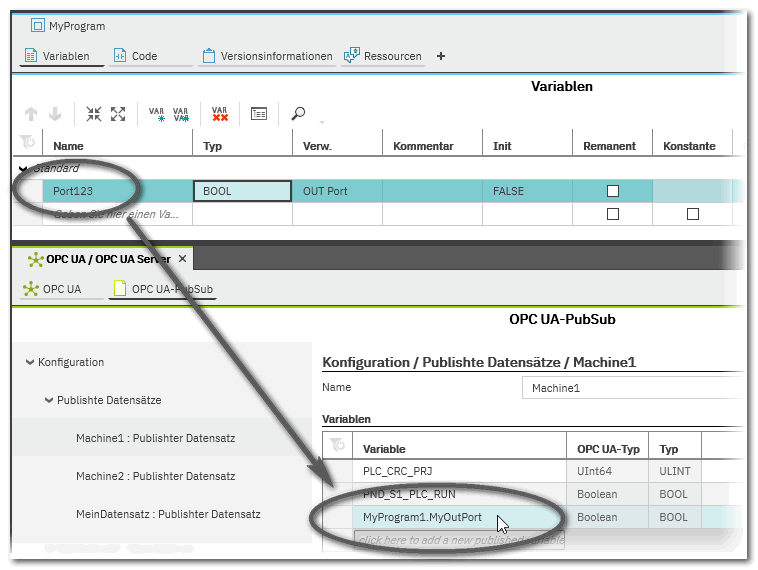Close the OPC UA Server tab
The image size is (758, 570).
(182, 259)
